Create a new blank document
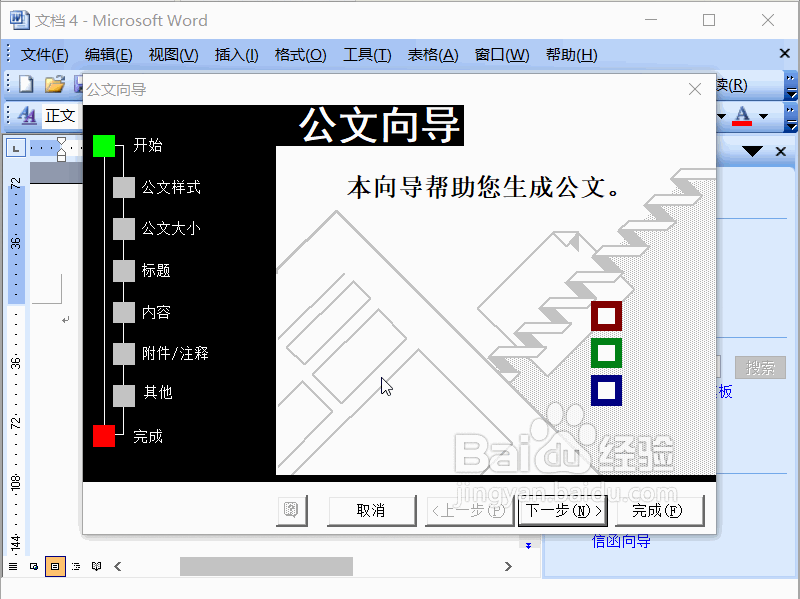The width and height of the screenshot is (800, 599). point(26,84)
